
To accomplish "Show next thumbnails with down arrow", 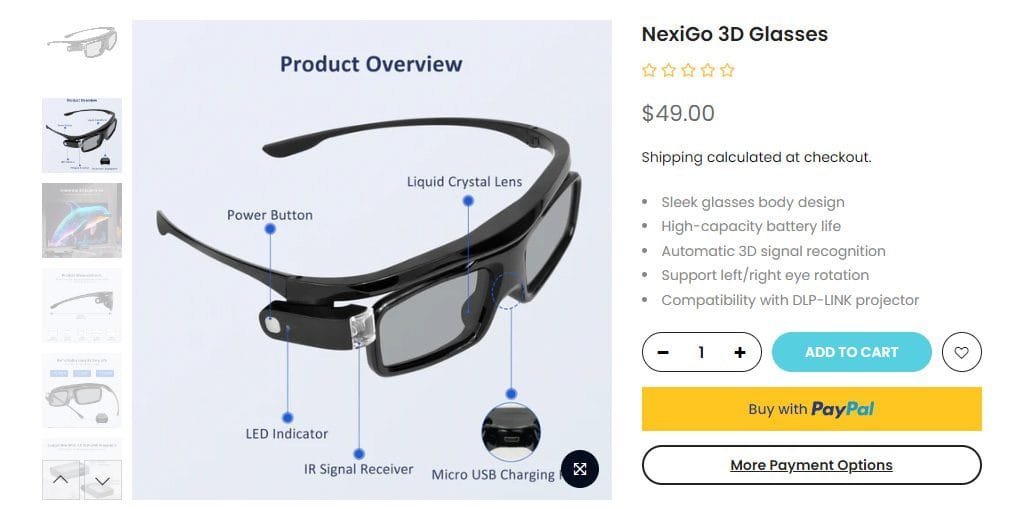I will (x=102, y=480).
